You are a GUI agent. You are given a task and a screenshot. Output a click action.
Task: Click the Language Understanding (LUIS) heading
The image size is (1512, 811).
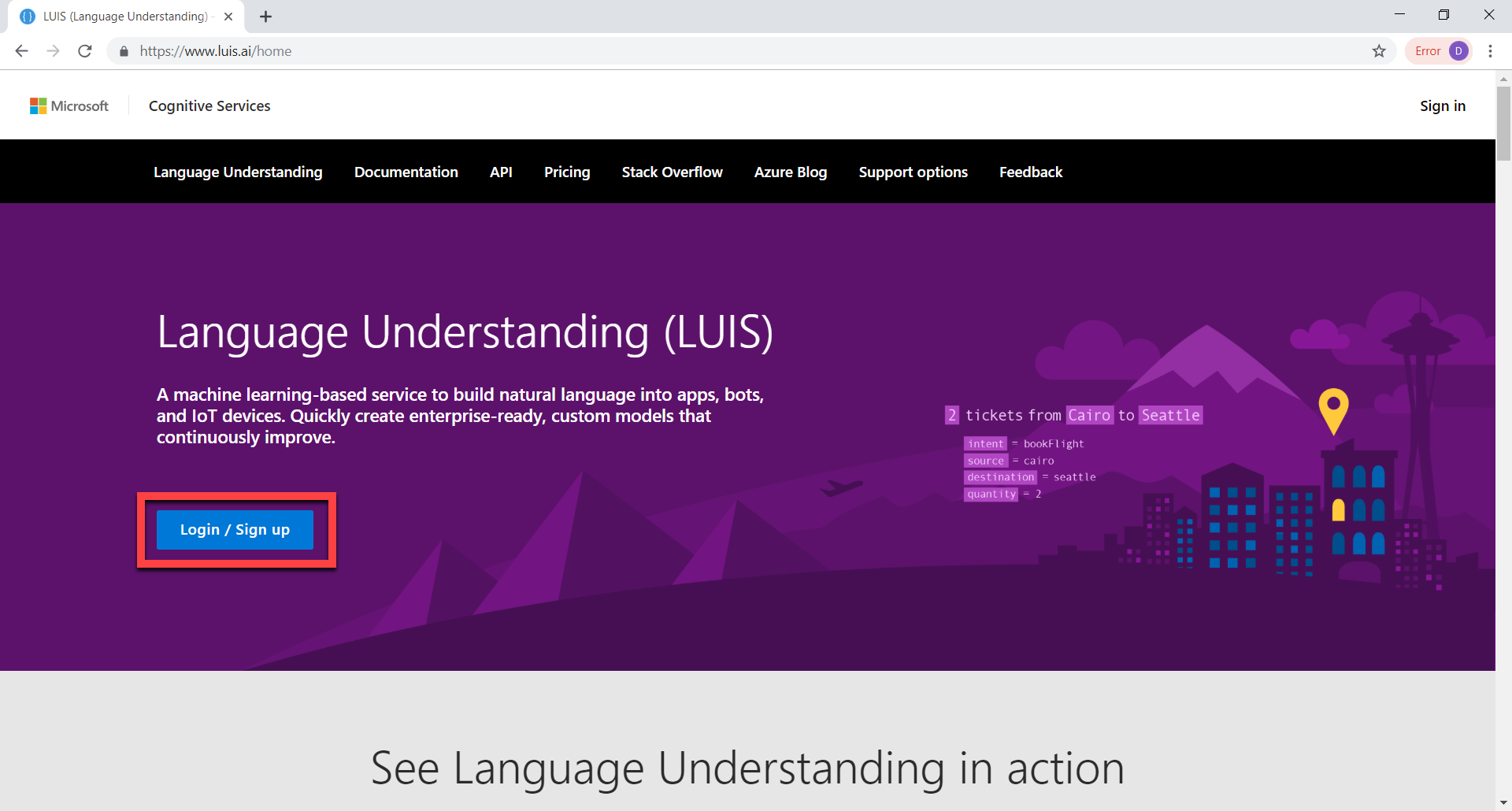(465, 332)
